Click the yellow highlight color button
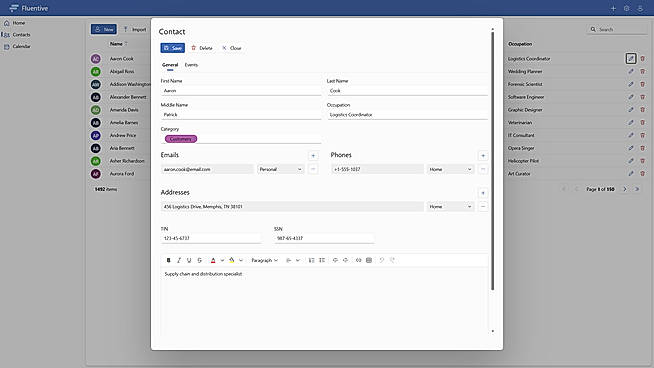The height and width of the screenshot is (368, 654). click(x=231, y=260)
